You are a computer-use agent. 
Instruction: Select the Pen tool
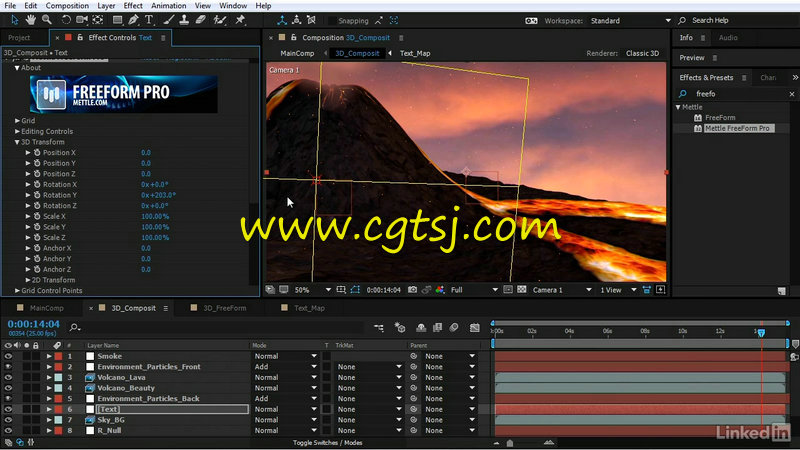[x=133, y=20]
